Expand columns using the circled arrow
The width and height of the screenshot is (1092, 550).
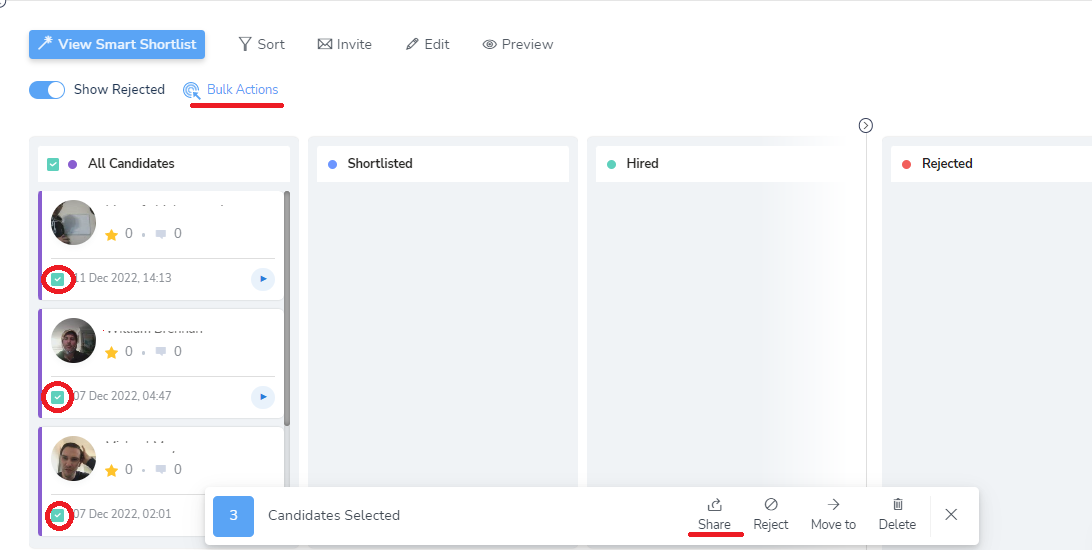866,125
